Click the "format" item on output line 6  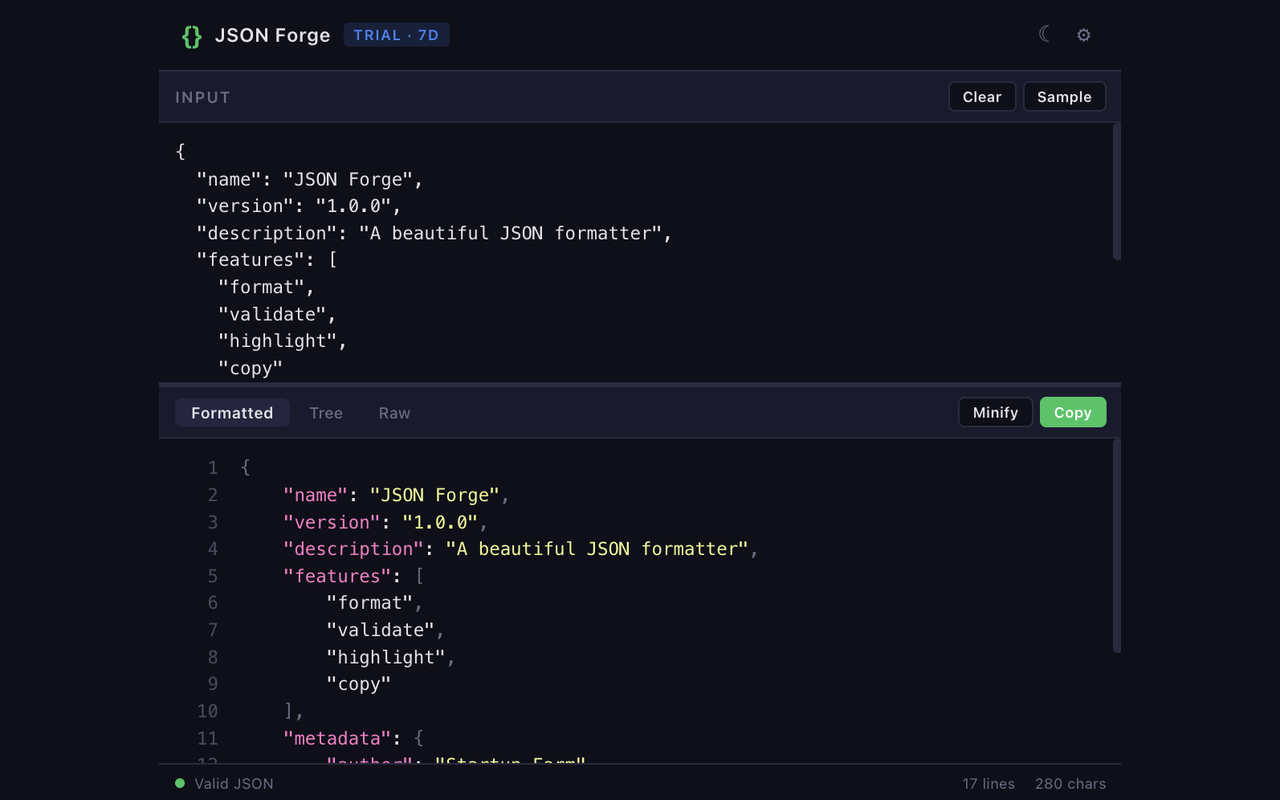click(370, 603)
